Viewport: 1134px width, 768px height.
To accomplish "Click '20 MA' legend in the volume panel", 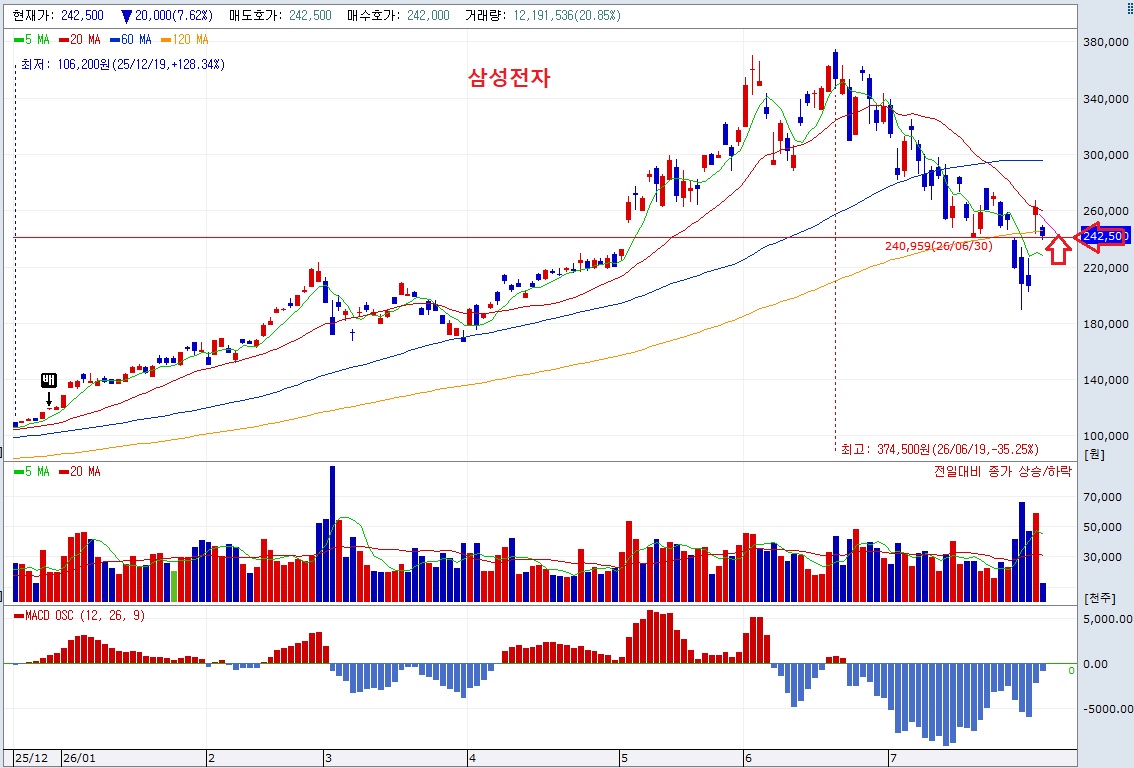I will pyautogui.click(x=80, y=472).
